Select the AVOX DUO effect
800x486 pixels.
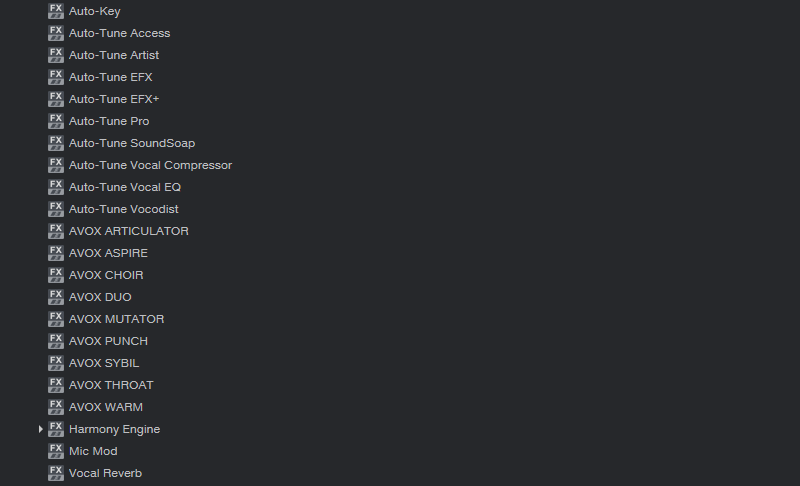(100, 297)
